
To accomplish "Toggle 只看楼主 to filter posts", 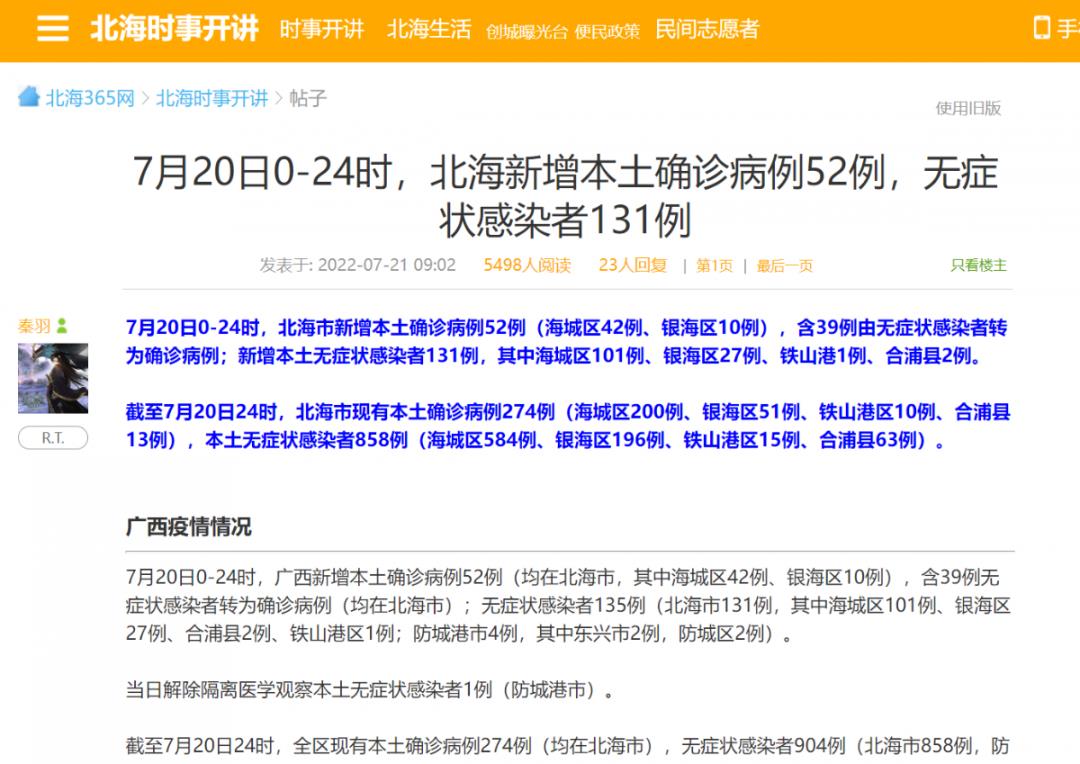I will tap(978, 265).
